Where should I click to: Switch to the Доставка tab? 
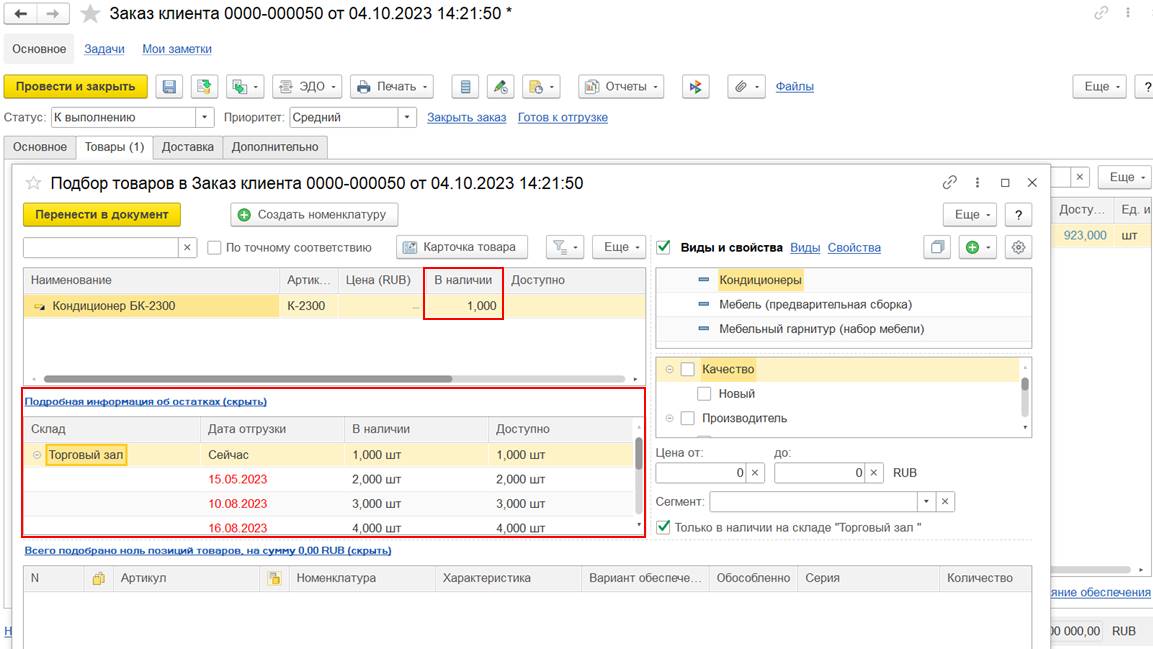point(188,147)
